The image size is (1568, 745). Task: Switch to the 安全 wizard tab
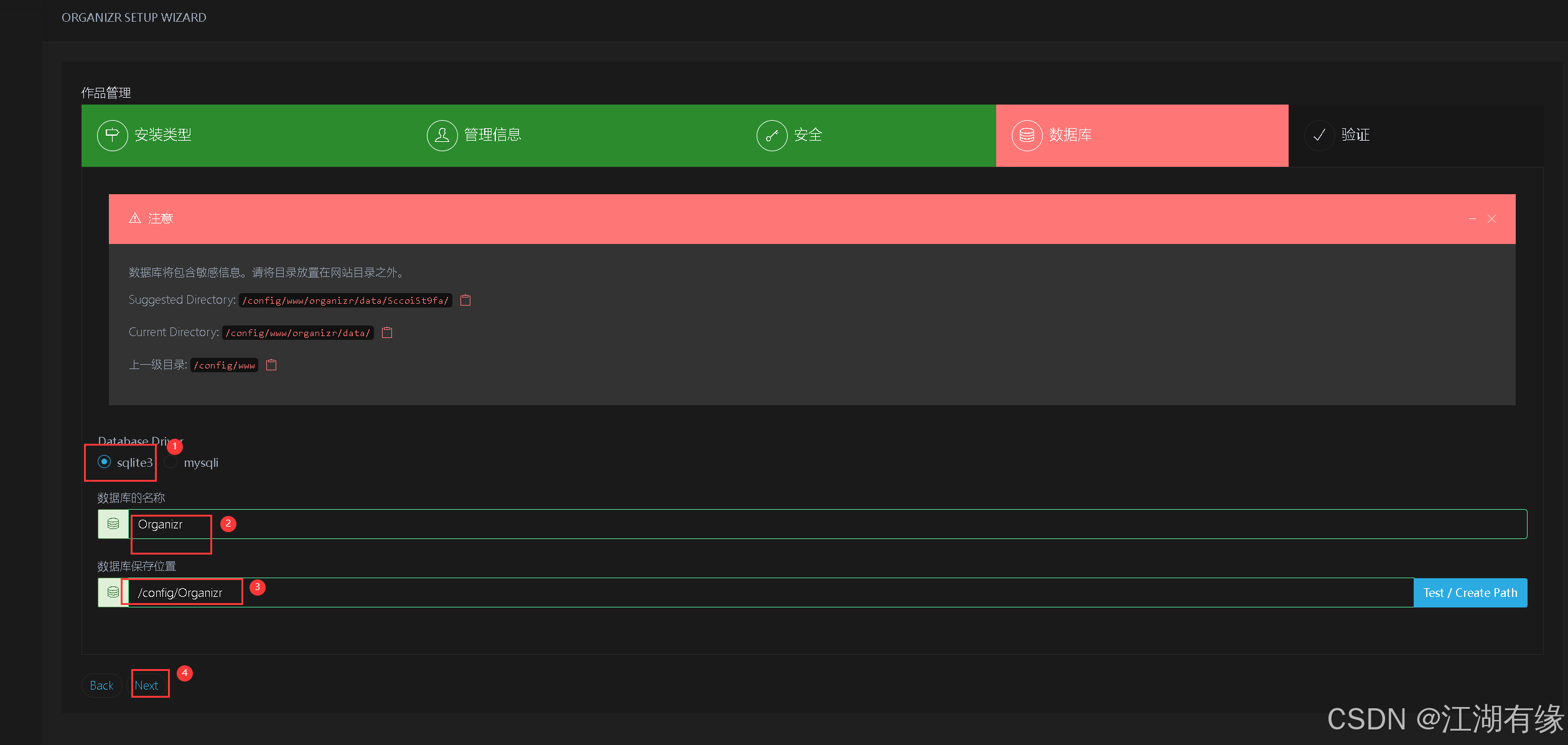[808, 135]
